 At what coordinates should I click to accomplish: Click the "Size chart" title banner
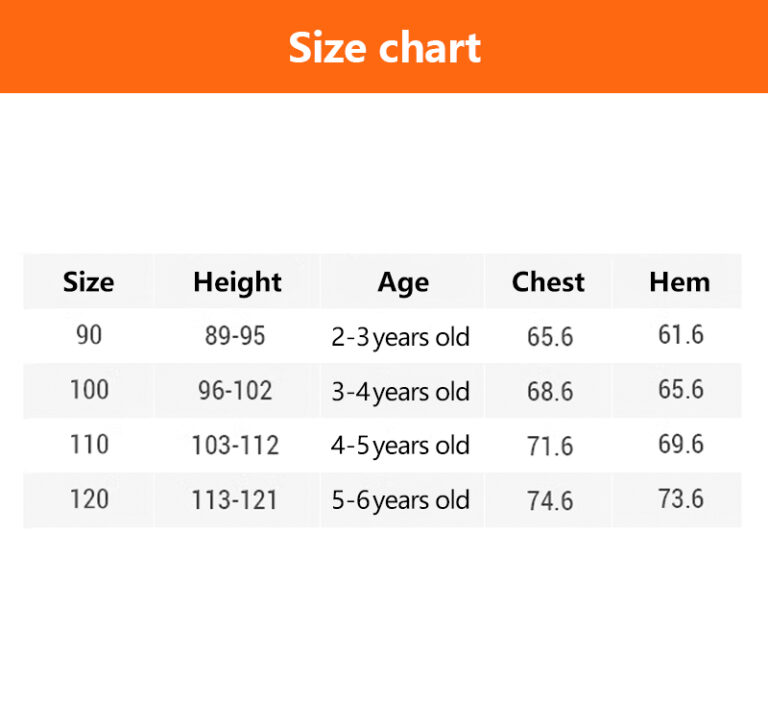[x=384, y=47]
